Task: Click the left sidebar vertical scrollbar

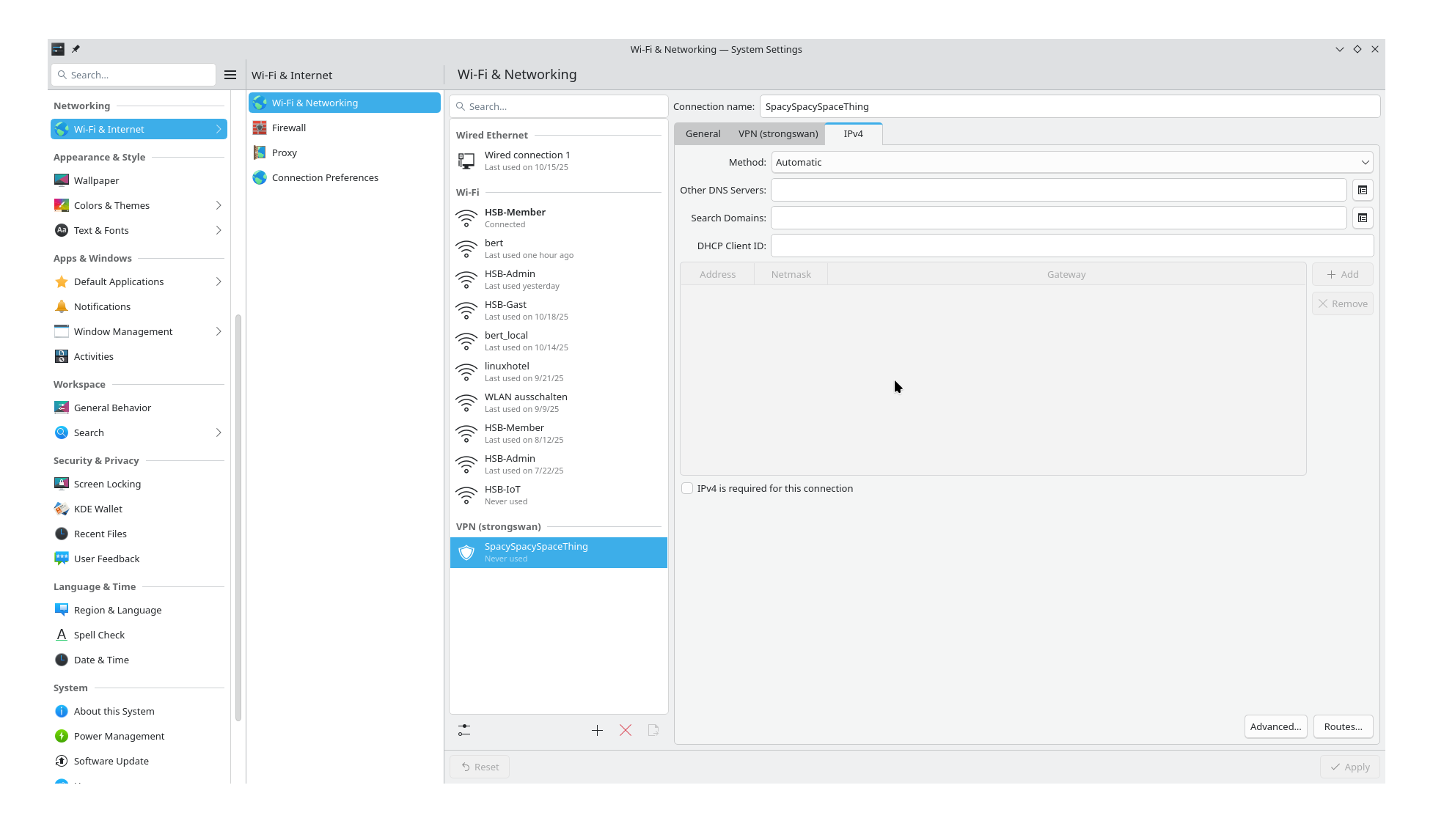Action: pos(238,513)
